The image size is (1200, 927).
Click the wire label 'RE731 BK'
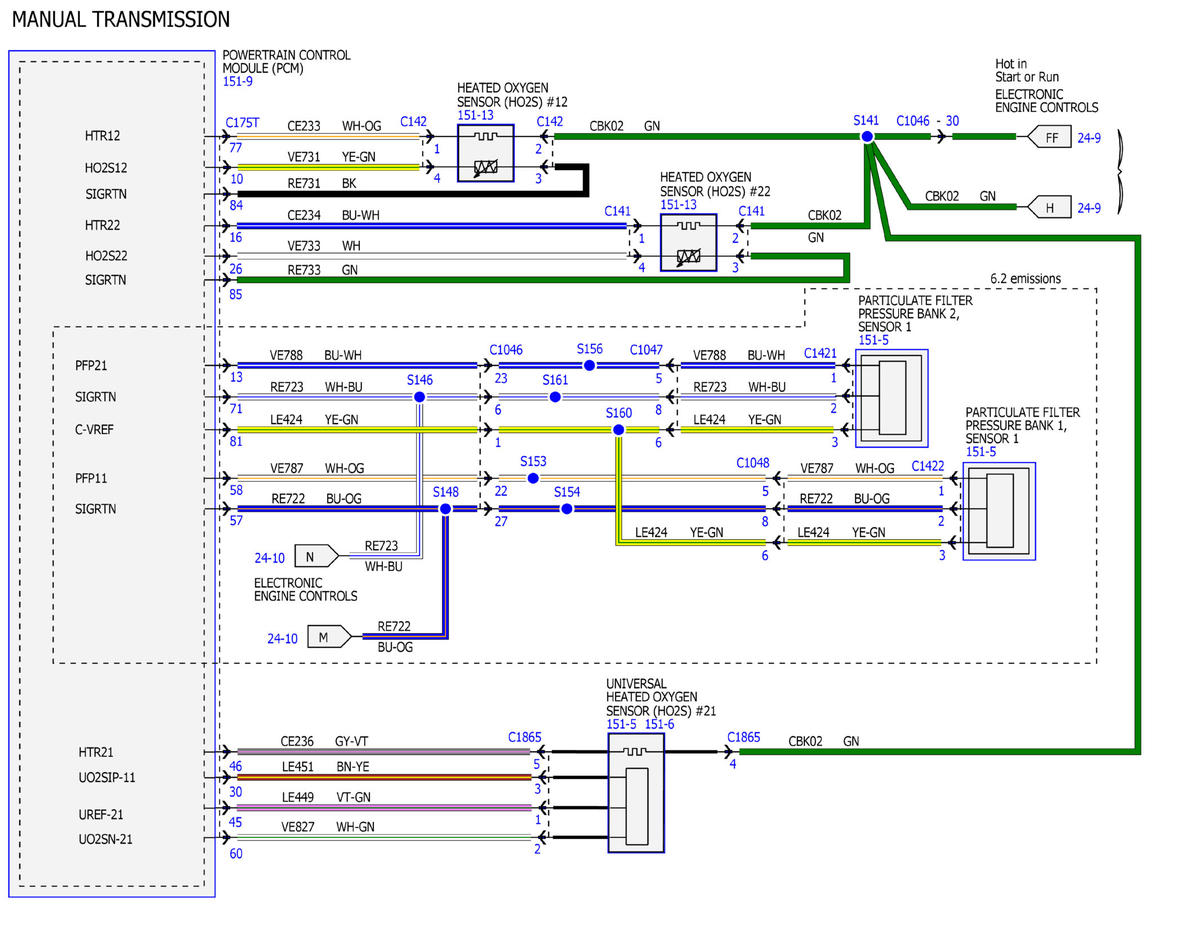pos(322,184)
